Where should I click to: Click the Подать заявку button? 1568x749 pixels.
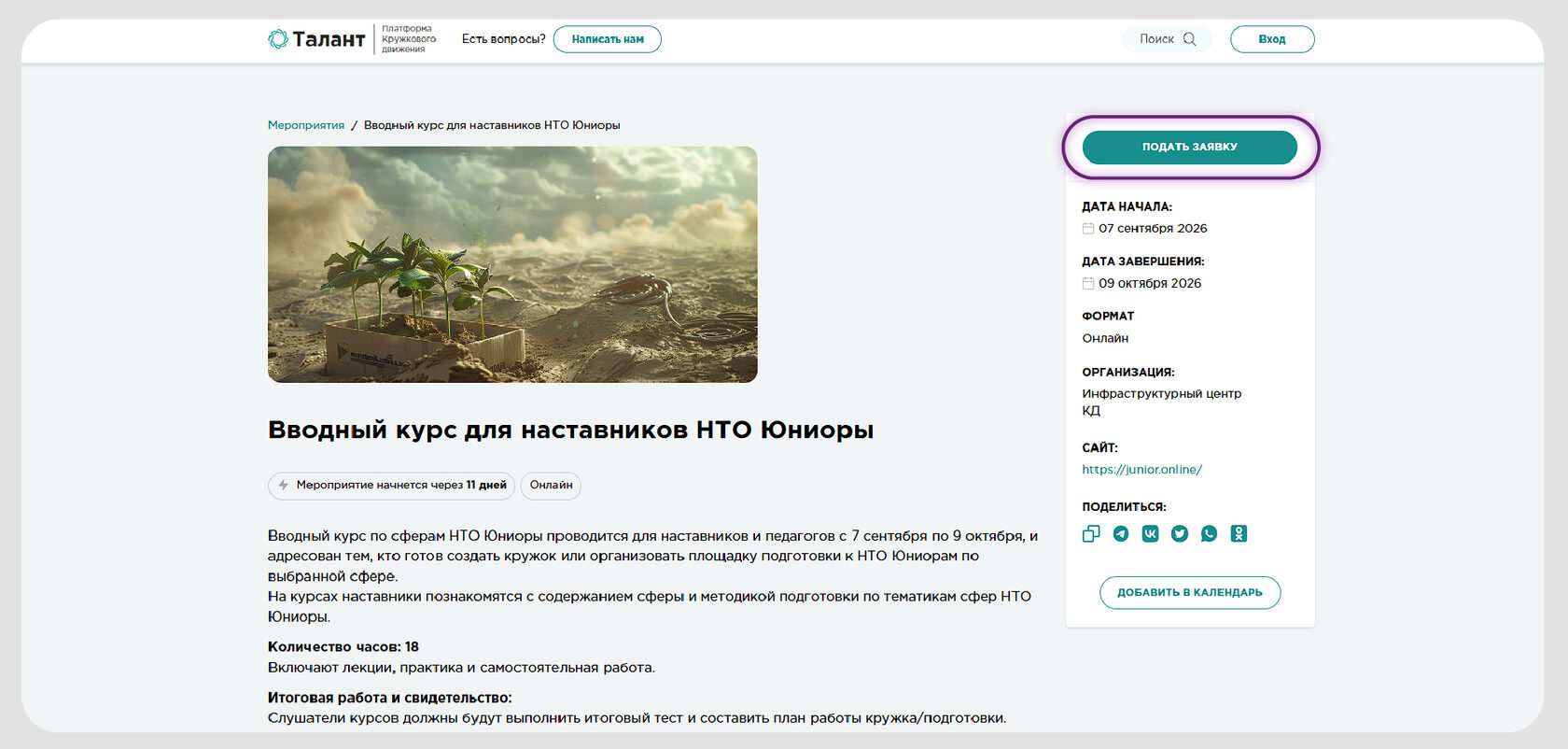click(1190, 147)
